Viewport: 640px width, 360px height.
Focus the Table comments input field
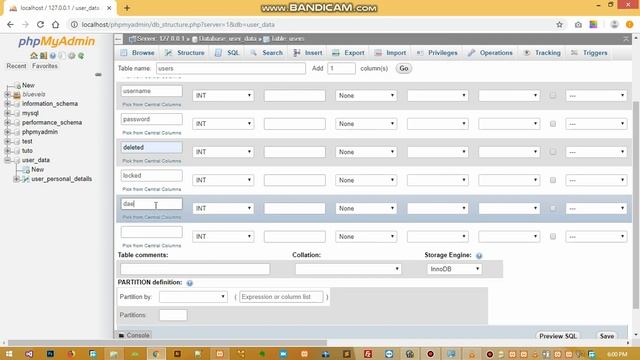(x=195, y=269)
